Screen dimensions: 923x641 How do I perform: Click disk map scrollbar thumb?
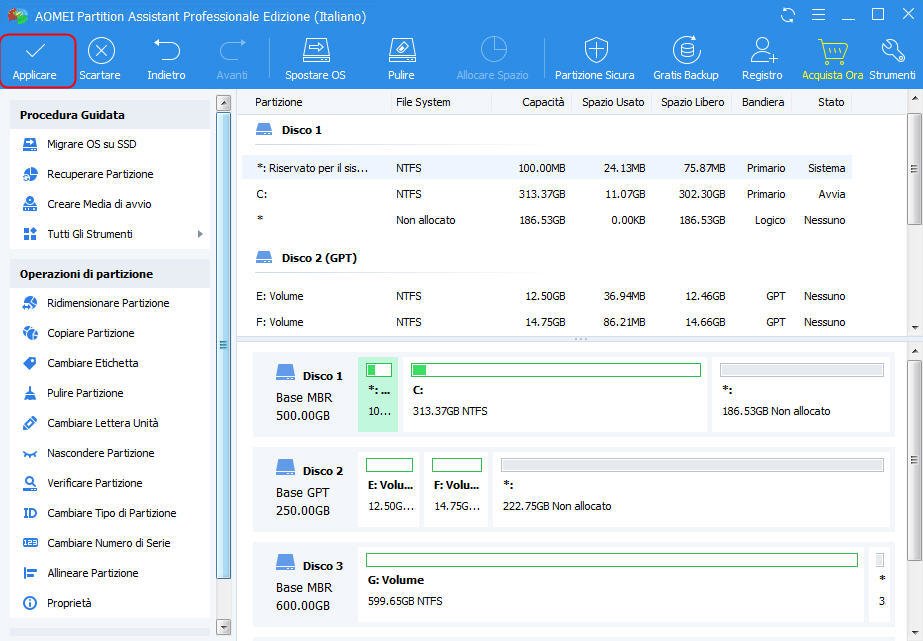(x=915, y=459)
